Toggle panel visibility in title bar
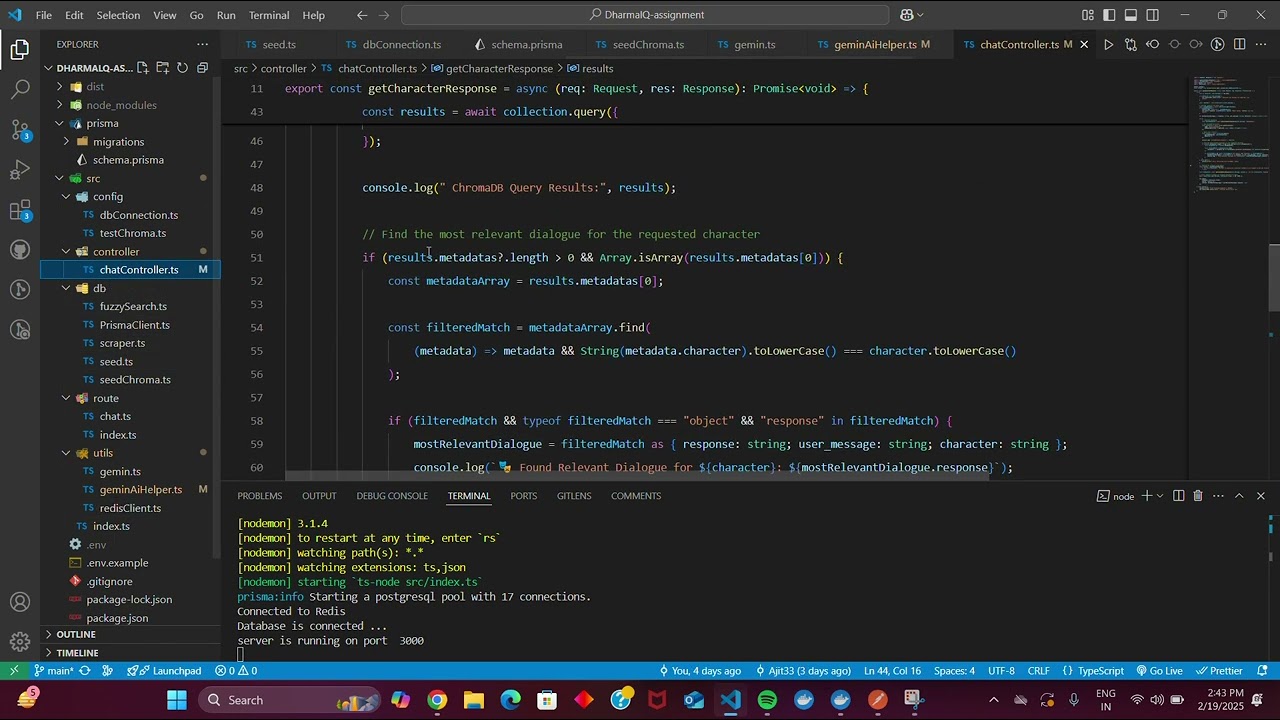1280x720 pixels. pyautogui.click(x=1131, y=15)
